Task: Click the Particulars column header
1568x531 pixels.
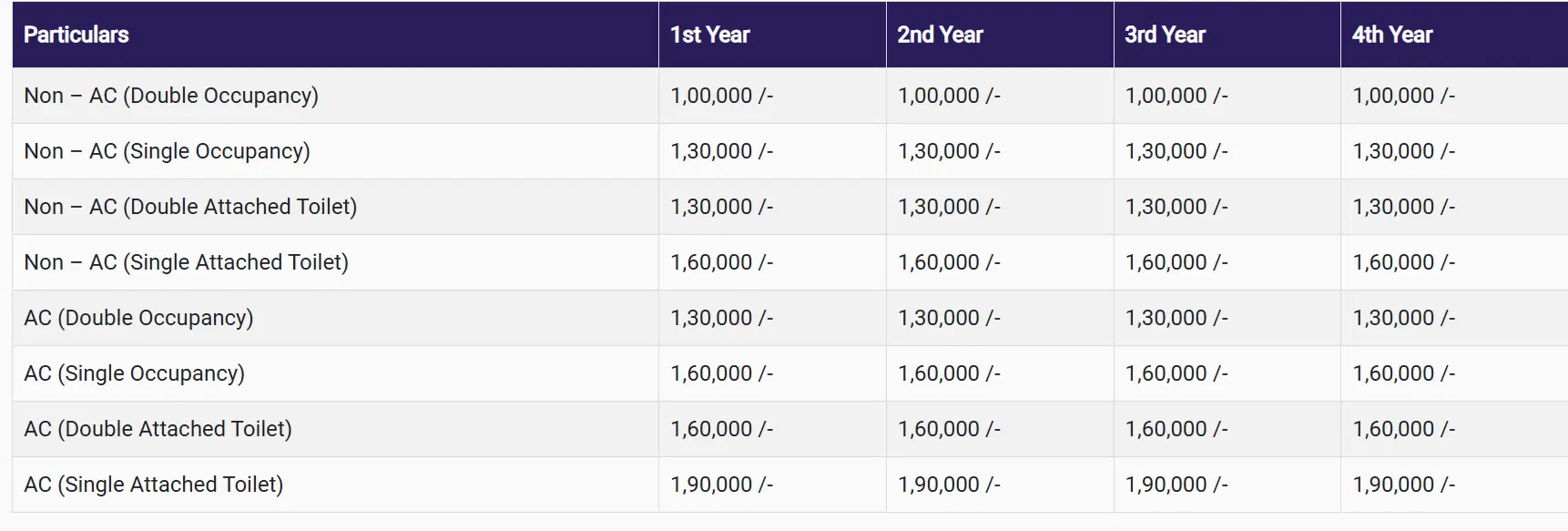Action: coord(76,35)
